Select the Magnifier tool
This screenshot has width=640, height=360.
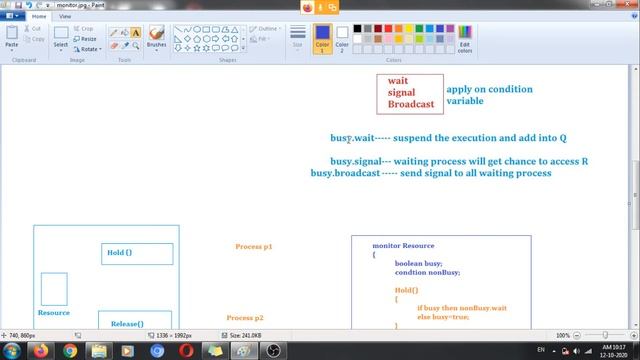136,46
